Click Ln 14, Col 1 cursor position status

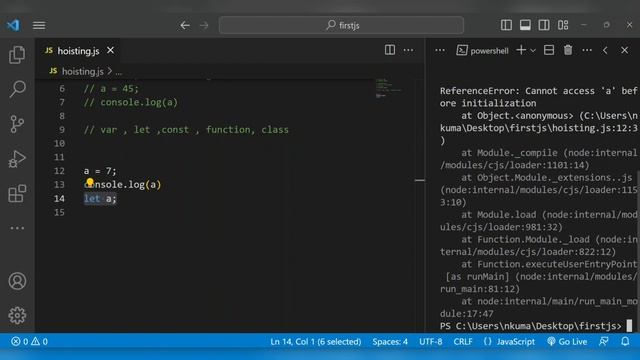coord(316,342)
